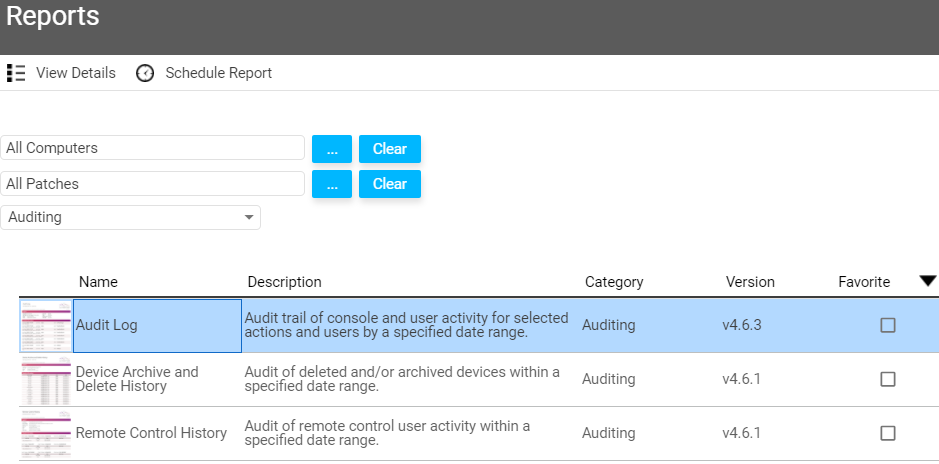This screenshot has width=939, height=464.
Task: Click Device Archive and Delete History thumbnail
Action: 46,380
